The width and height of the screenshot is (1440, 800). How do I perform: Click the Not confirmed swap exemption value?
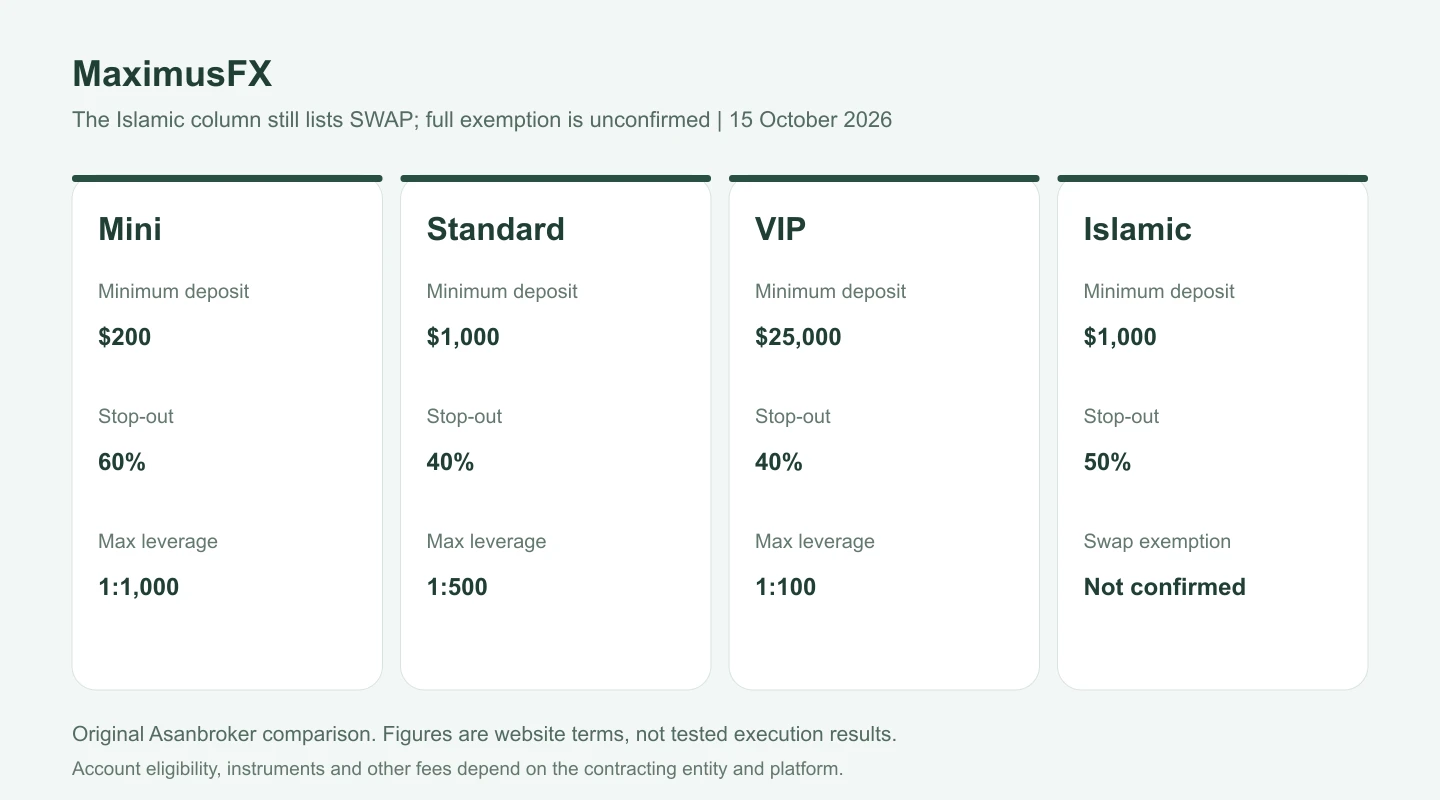click(x=1165, y=587)
